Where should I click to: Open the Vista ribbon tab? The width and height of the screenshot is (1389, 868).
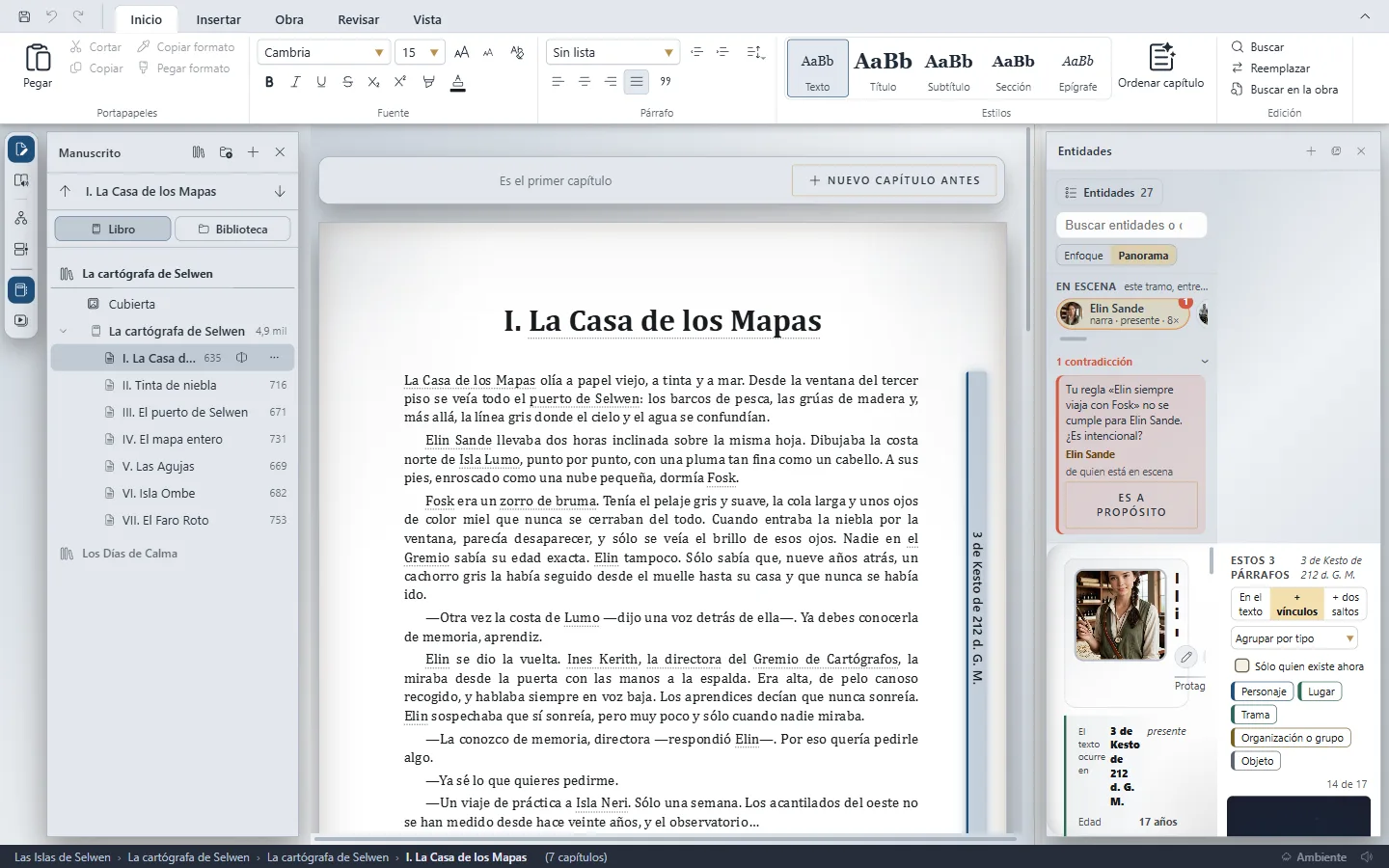427,19
